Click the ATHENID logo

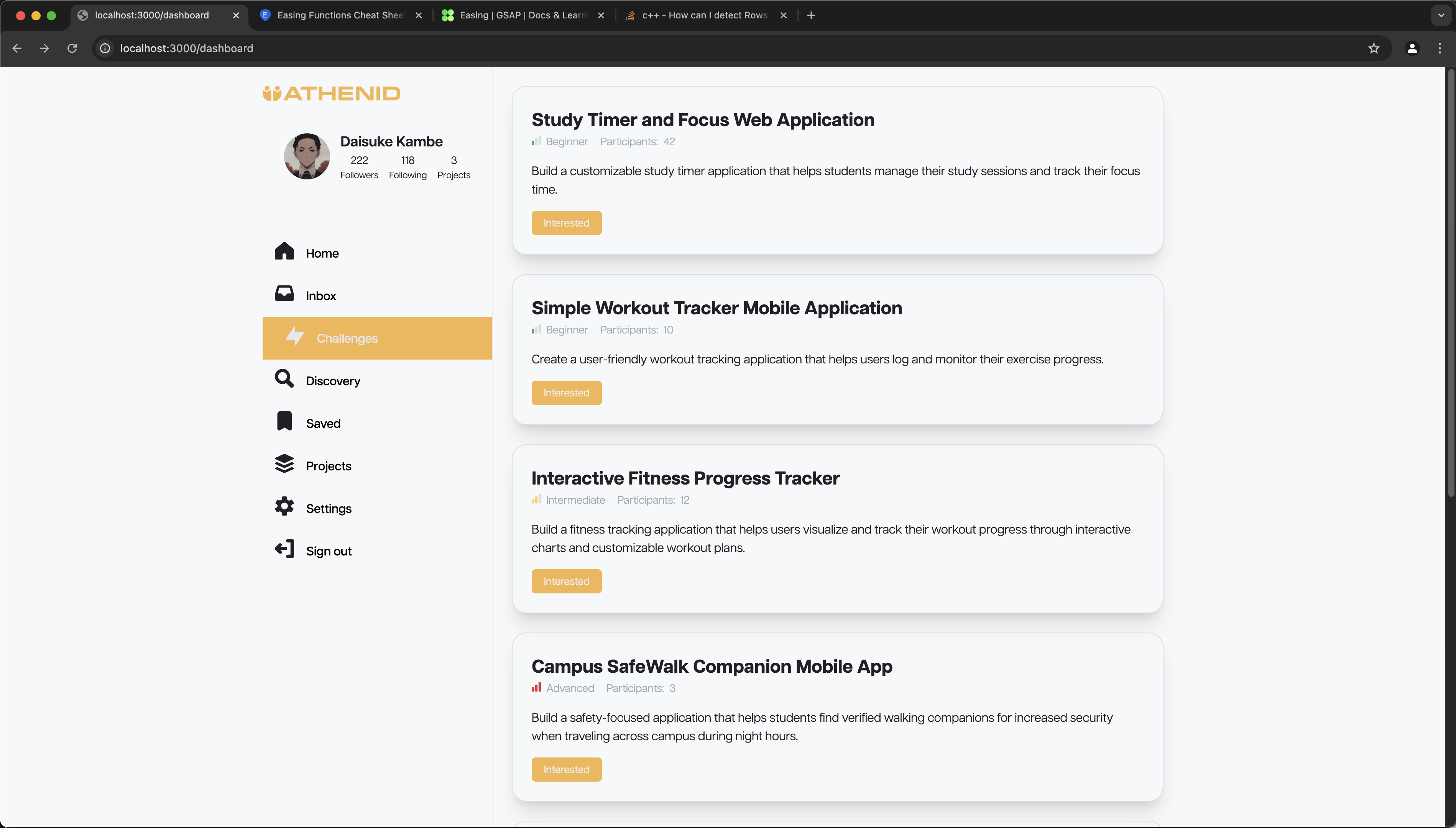pyautogui.click(x=332, y=93)
